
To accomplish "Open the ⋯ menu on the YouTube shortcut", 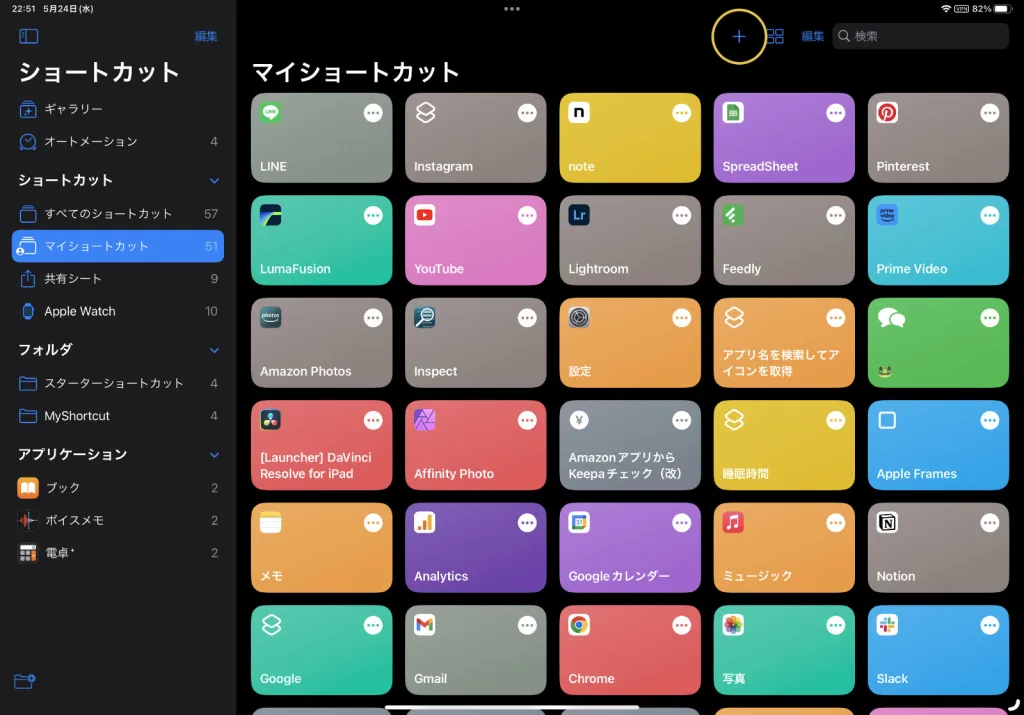I will [x=527, y=215].
